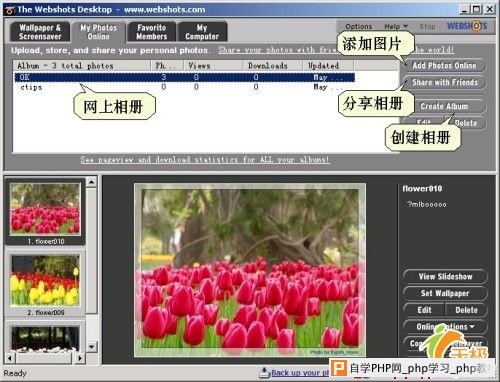Switch to My Computer tab
The height and width of the screenshot is (382, 500).
coord(202,32)
